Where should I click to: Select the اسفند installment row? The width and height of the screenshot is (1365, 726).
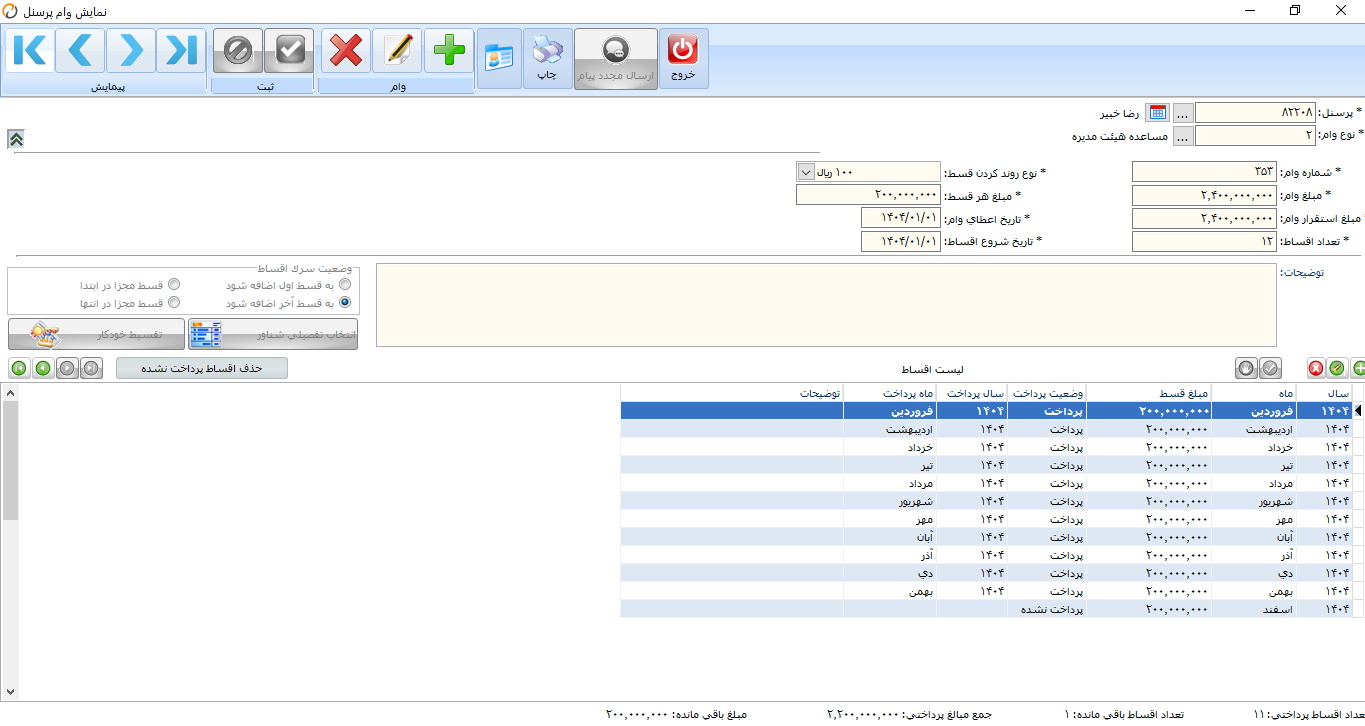[986, 608]
